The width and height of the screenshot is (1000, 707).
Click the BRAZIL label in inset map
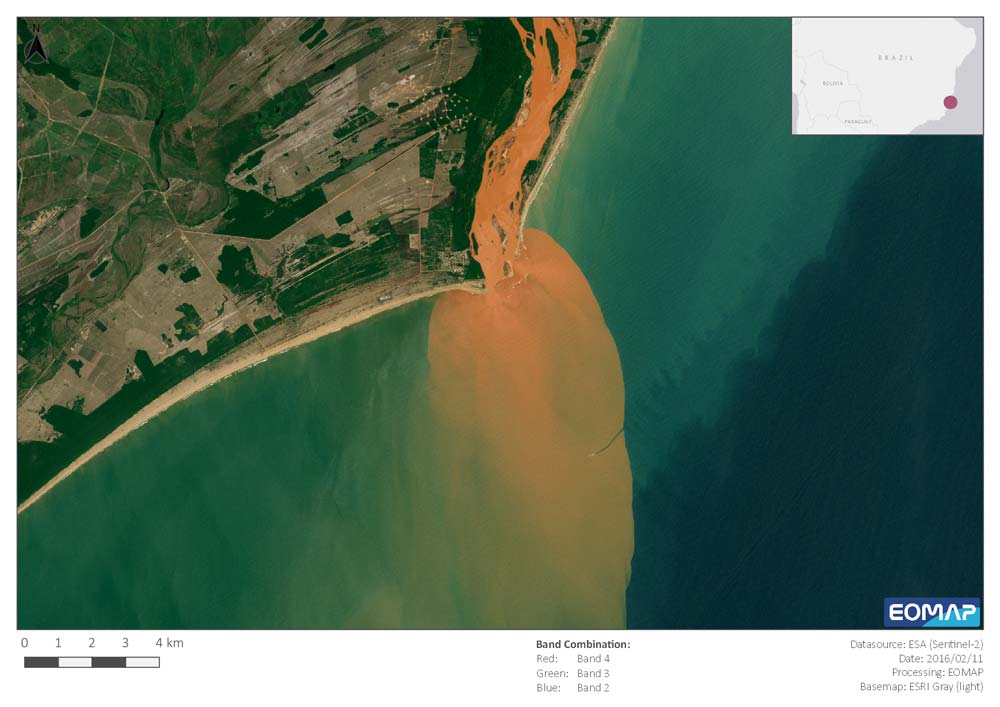click(x=895, y=58)
